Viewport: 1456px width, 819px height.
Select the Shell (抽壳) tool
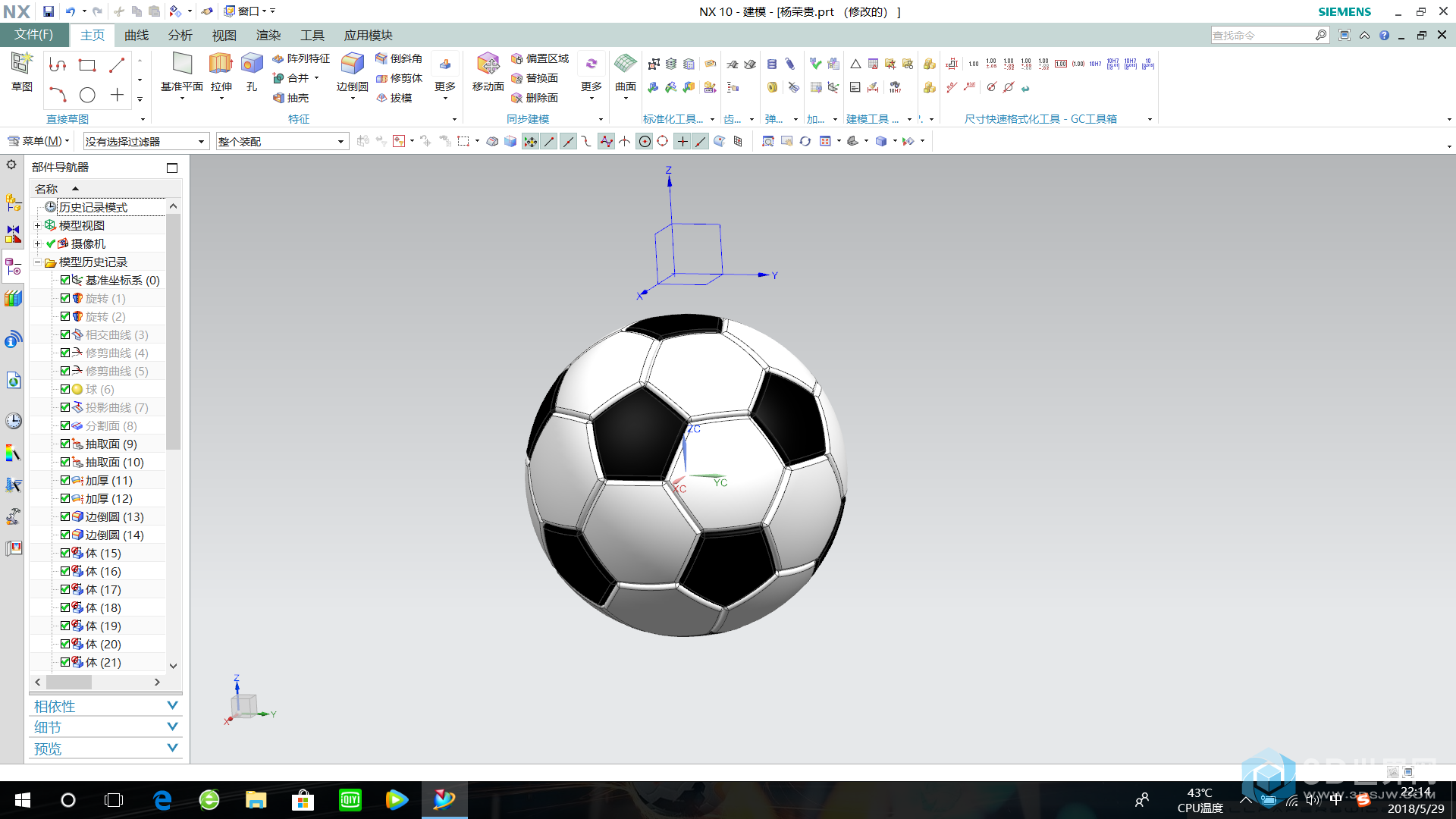point(291,98)
